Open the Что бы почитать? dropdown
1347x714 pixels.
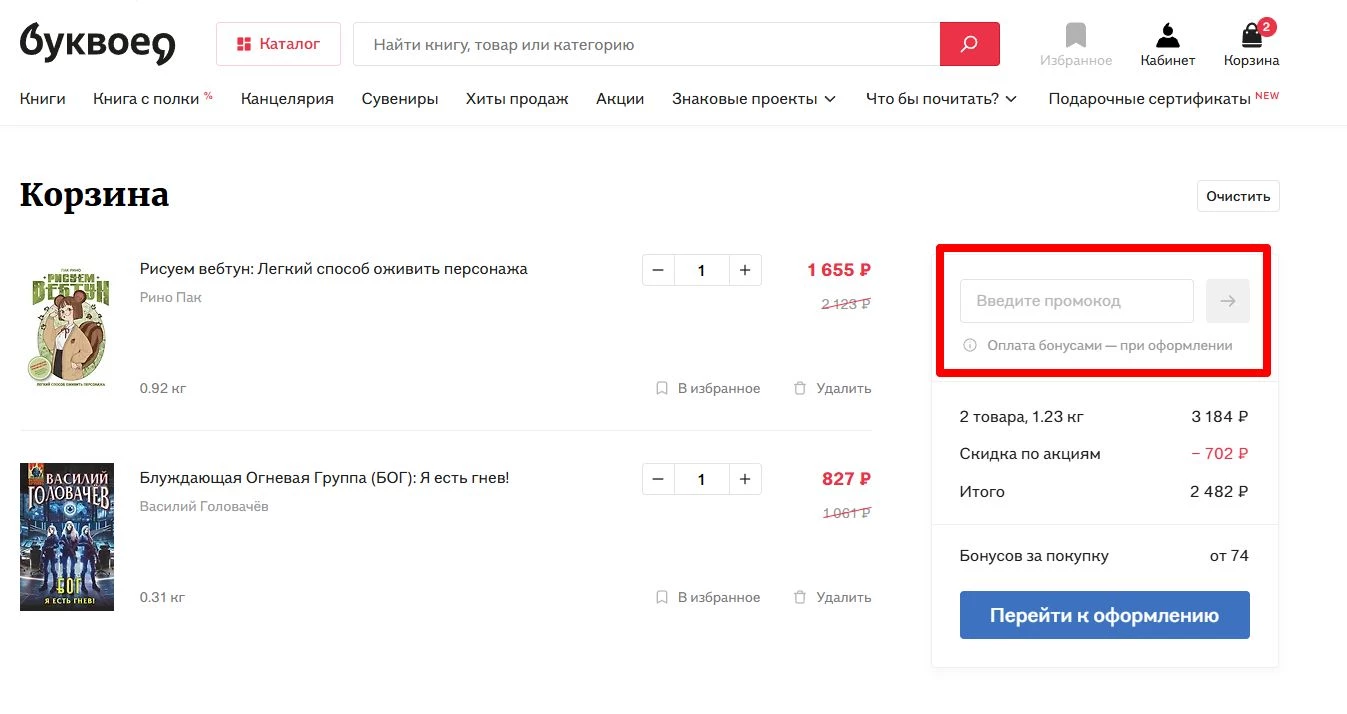pos(939,99)
